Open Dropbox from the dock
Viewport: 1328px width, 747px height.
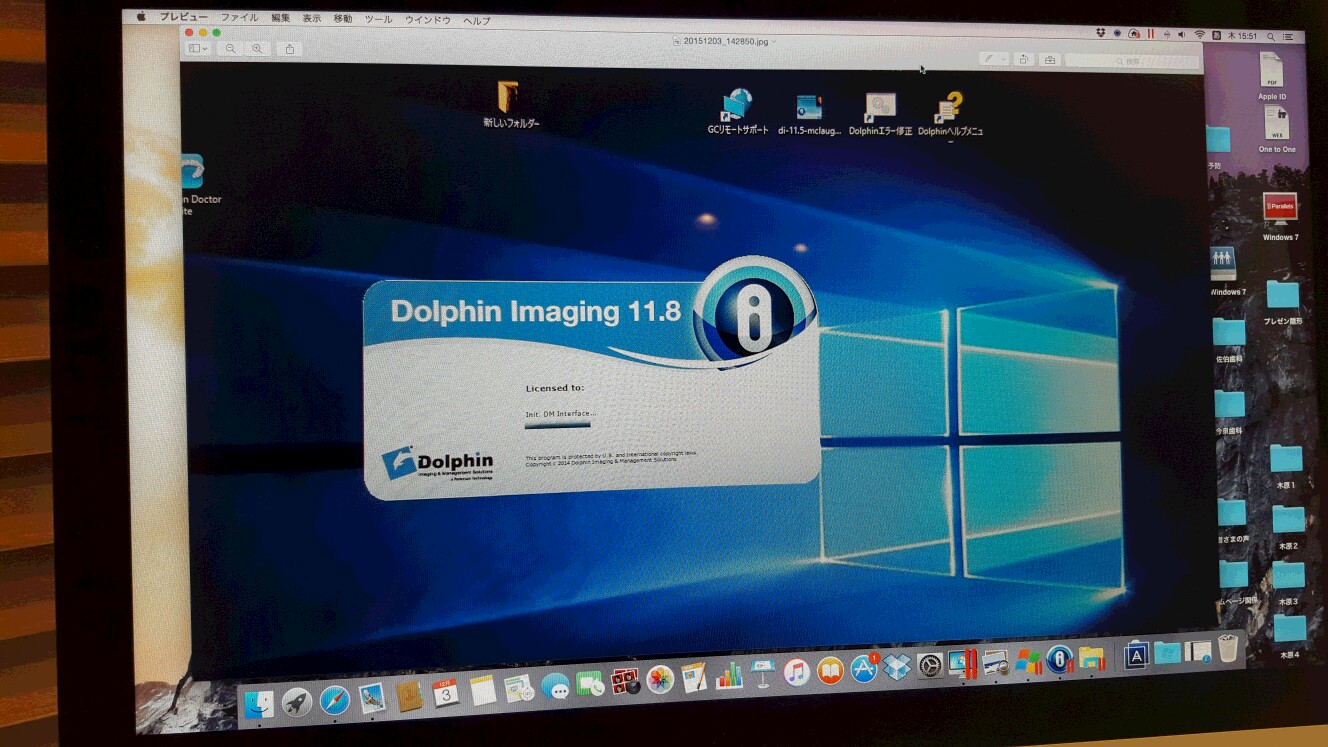(896, 668)
